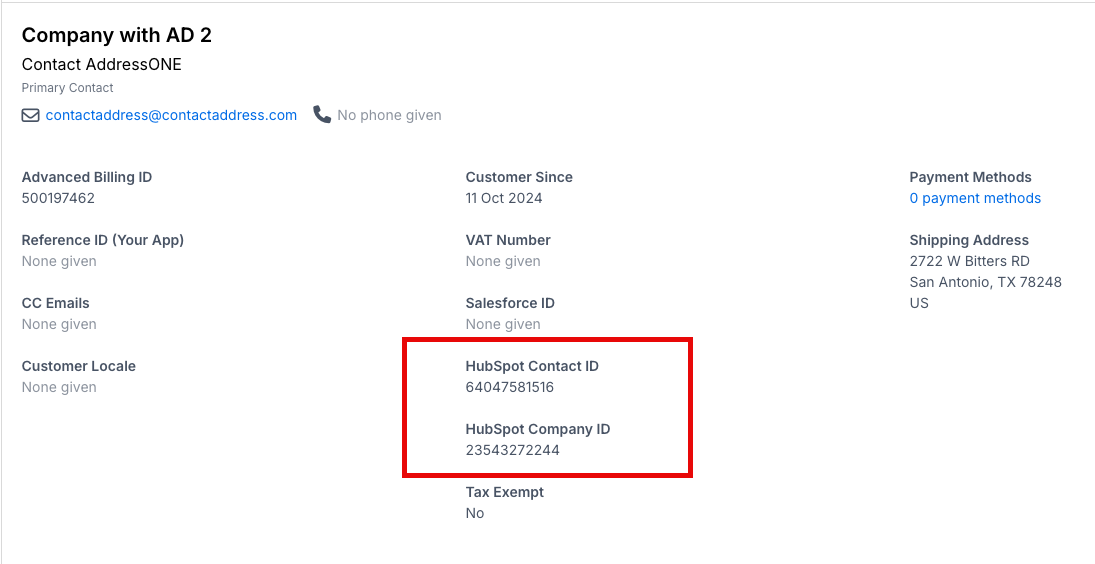Viewport: 1095px width, 564px height.
Task: Click the envelope email icon
Action: [x=31, y=115]
